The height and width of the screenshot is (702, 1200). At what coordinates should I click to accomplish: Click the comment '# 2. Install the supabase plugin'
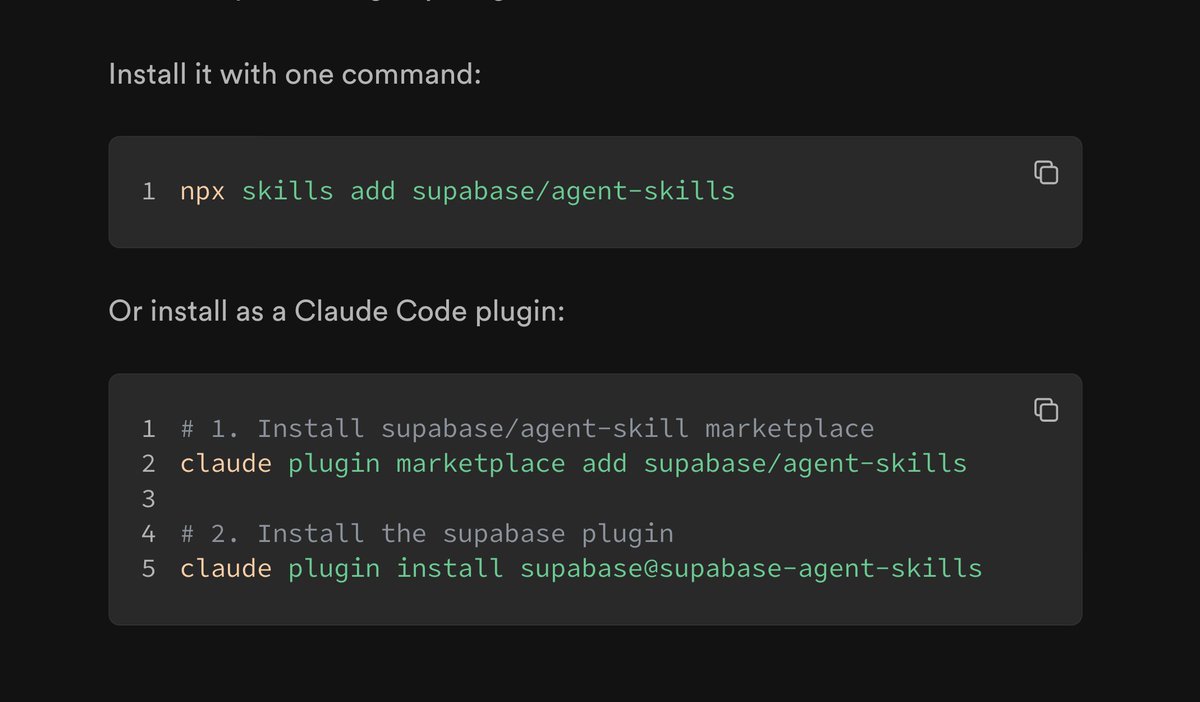(x=427, y=534)
